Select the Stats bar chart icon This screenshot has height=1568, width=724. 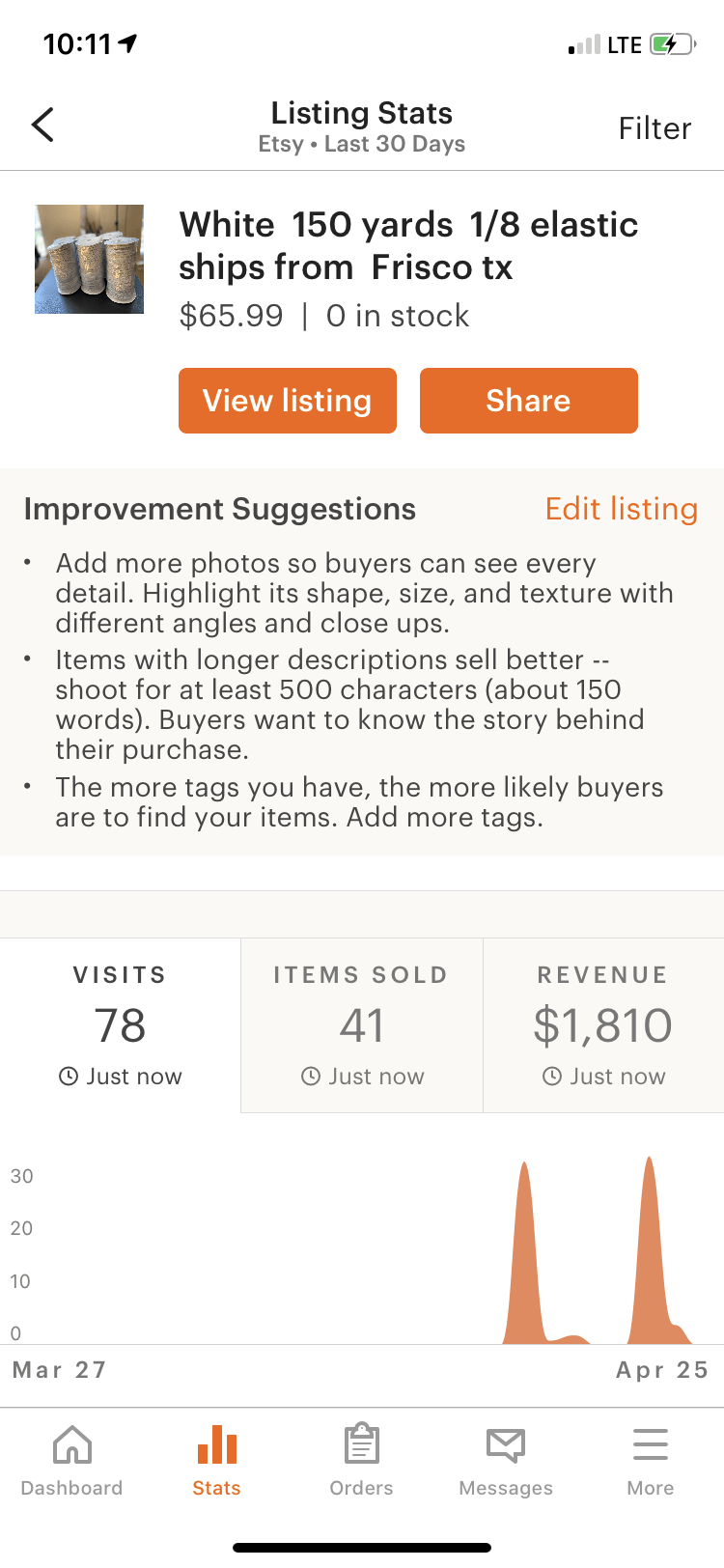point(217,1445)
